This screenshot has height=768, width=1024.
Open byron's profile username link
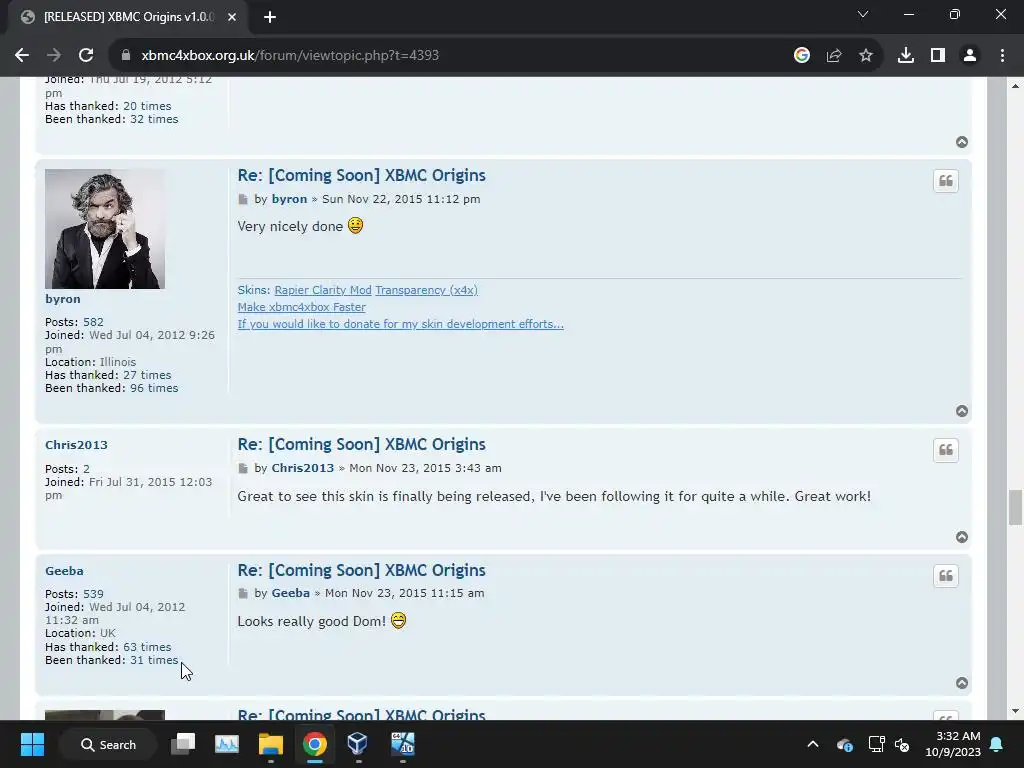(x=63, y=299)
